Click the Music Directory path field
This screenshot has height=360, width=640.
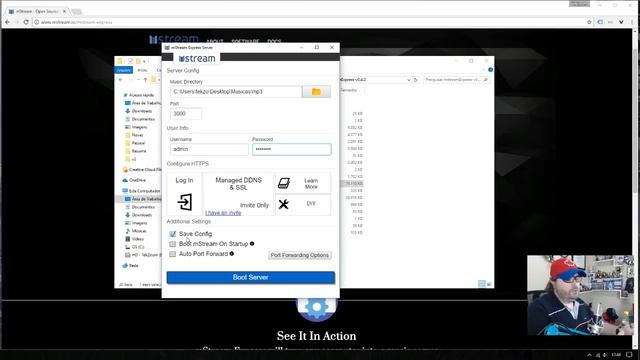pyautogui.click(x=236, y=92)
